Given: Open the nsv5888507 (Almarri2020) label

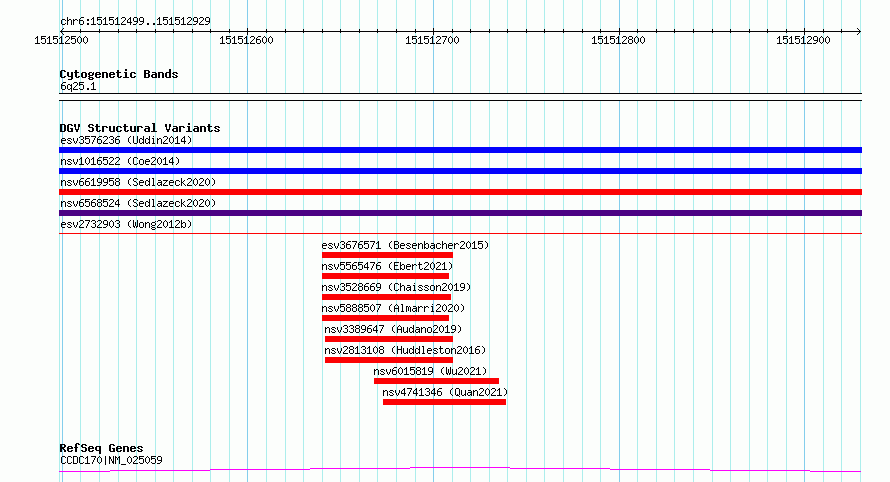Looking at the screenshot, I should [393, 308].
